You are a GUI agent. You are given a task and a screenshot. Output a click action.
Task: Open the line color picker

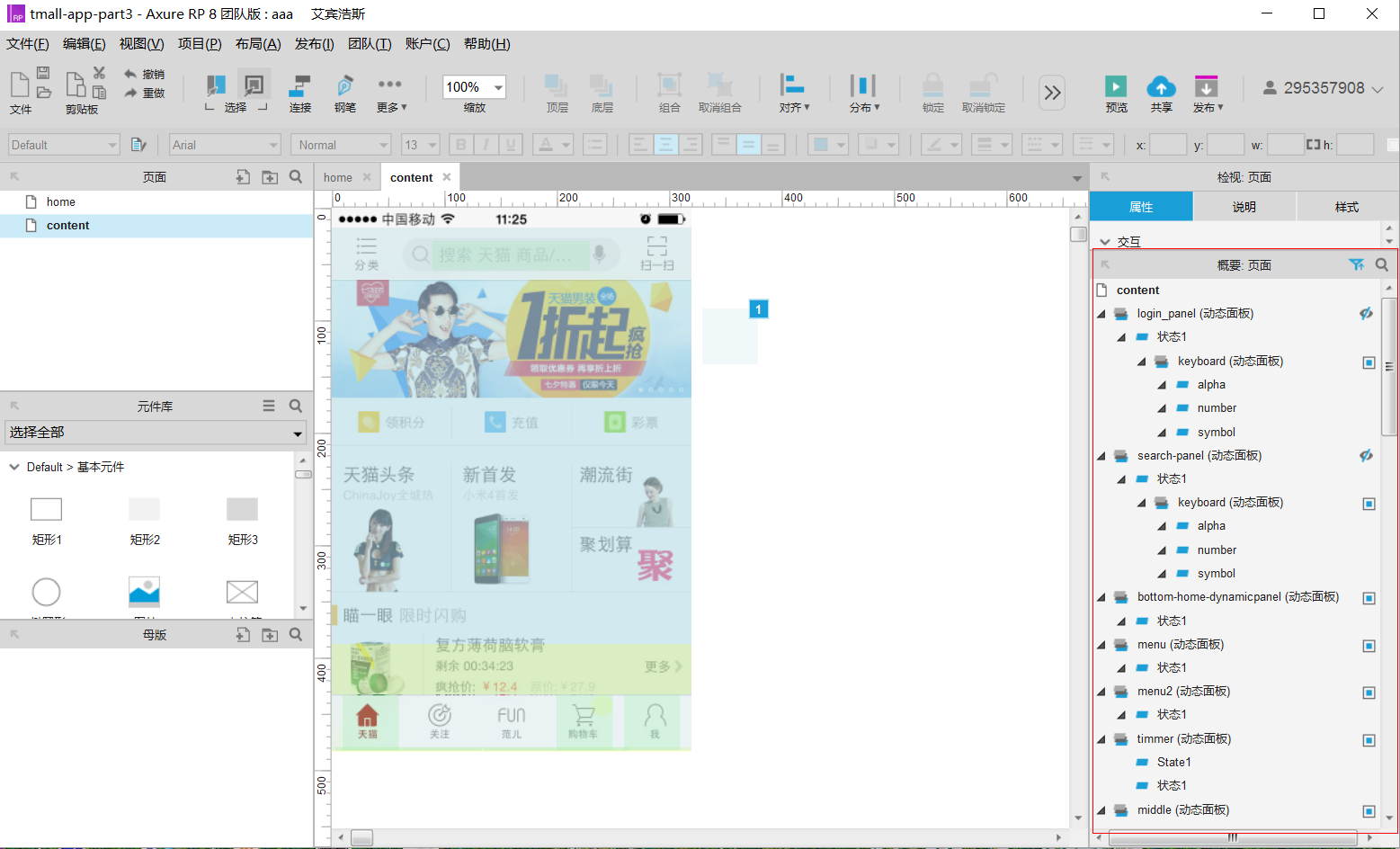[x=941, y=145]
